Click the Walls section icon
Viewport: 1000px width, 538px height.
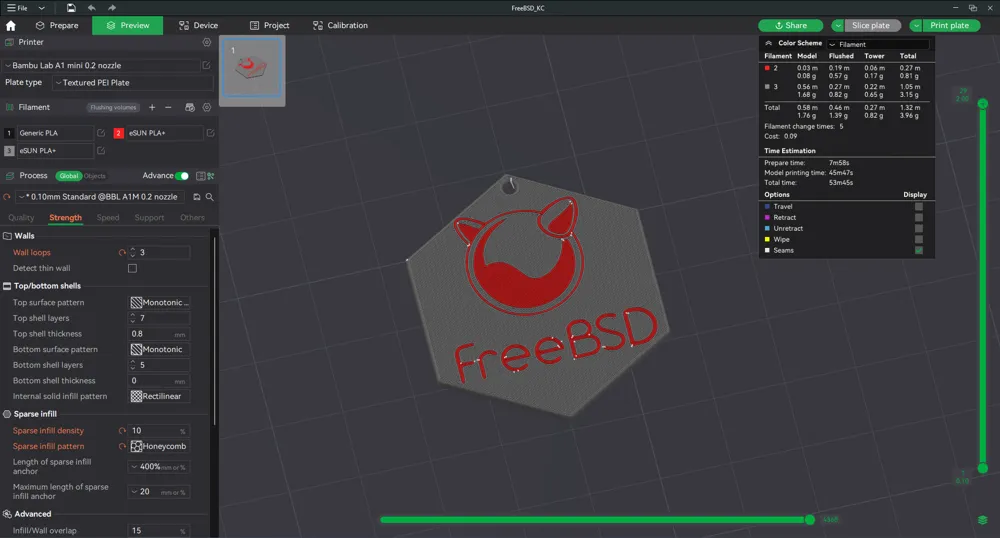(x=8, y=236)
